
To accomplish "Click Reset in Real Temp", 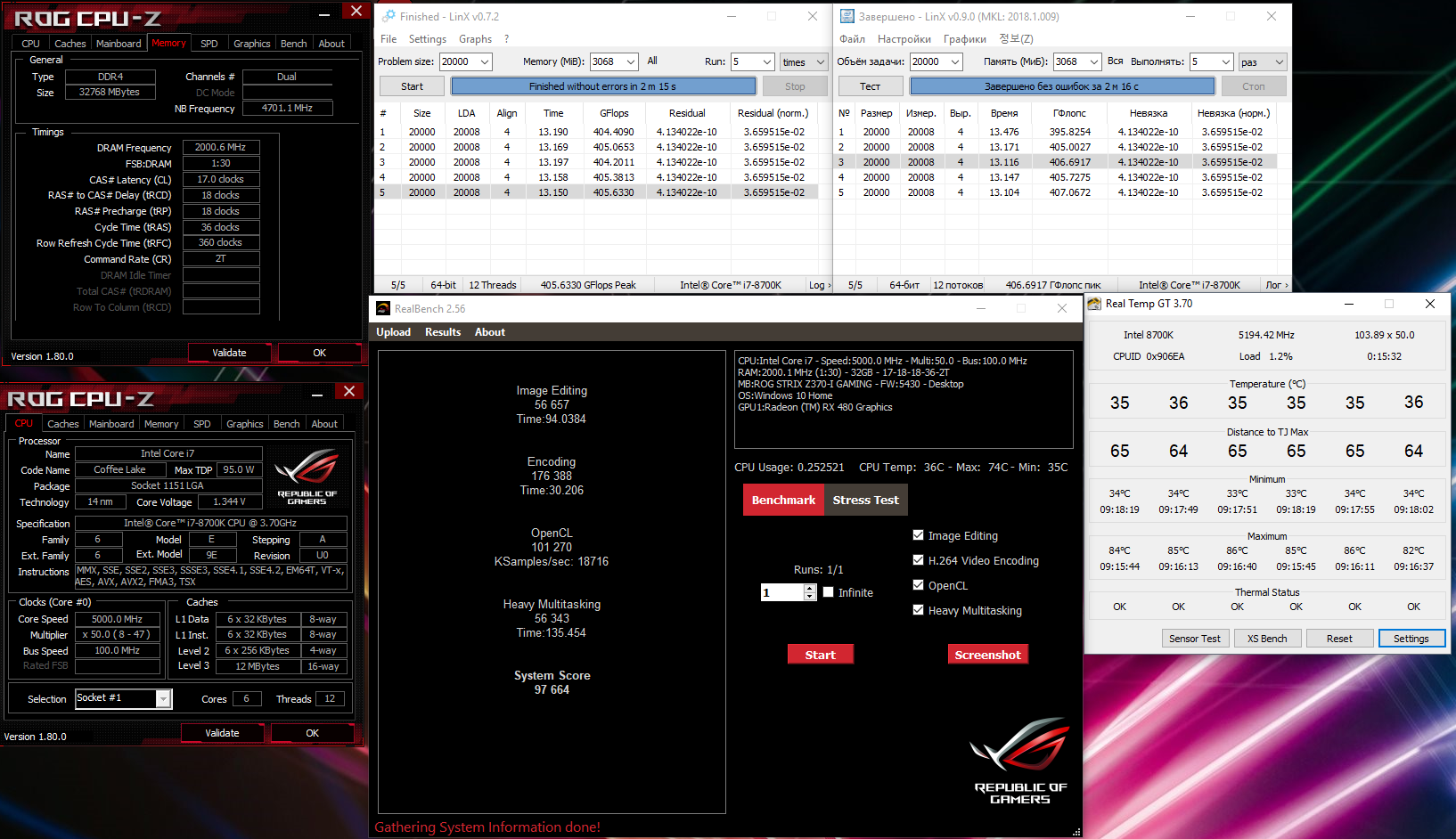I will point(1339,639).
